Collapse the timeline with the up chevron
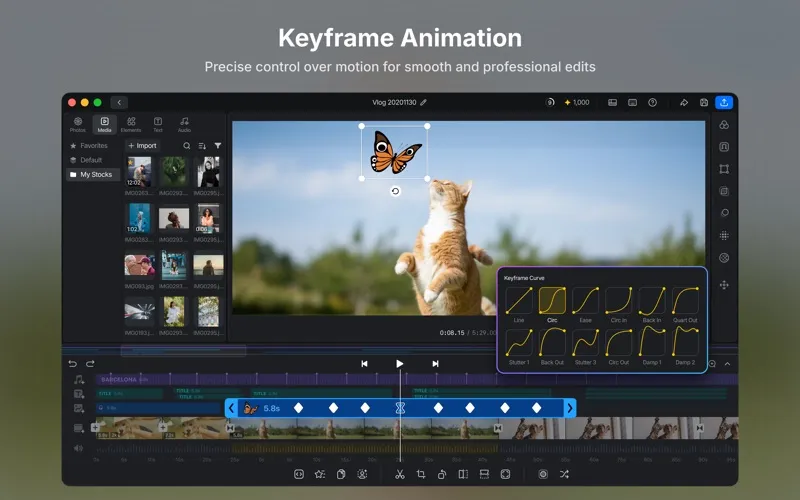 [x=728, y=364]
